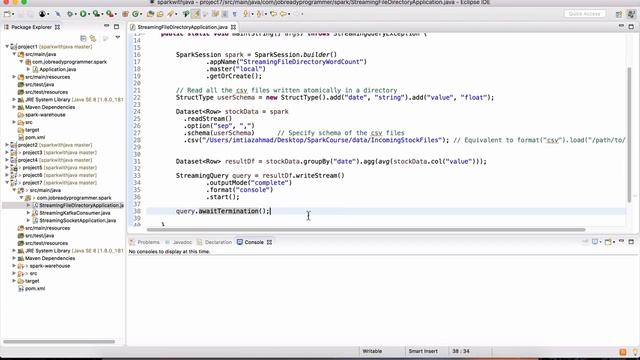640x360 pixels.
Task: Click the editor horizontal scrollbar
Action: click(x=366, y=229)
